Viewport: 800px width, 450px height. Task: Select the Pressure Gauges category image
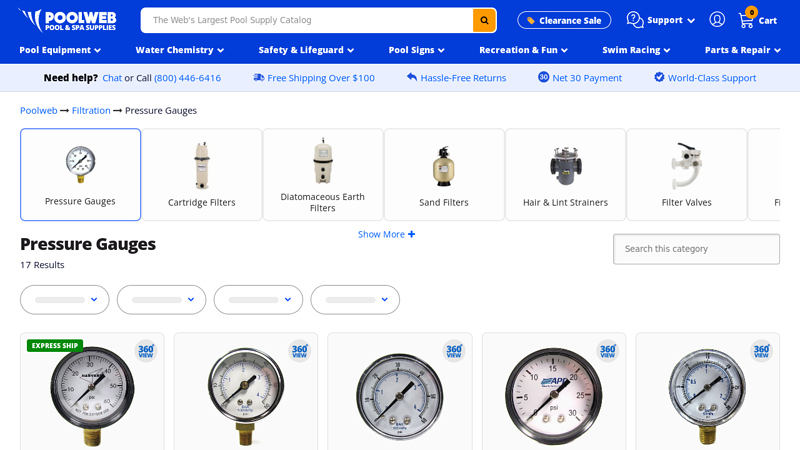pyautogui.click(x=81, y=164)
